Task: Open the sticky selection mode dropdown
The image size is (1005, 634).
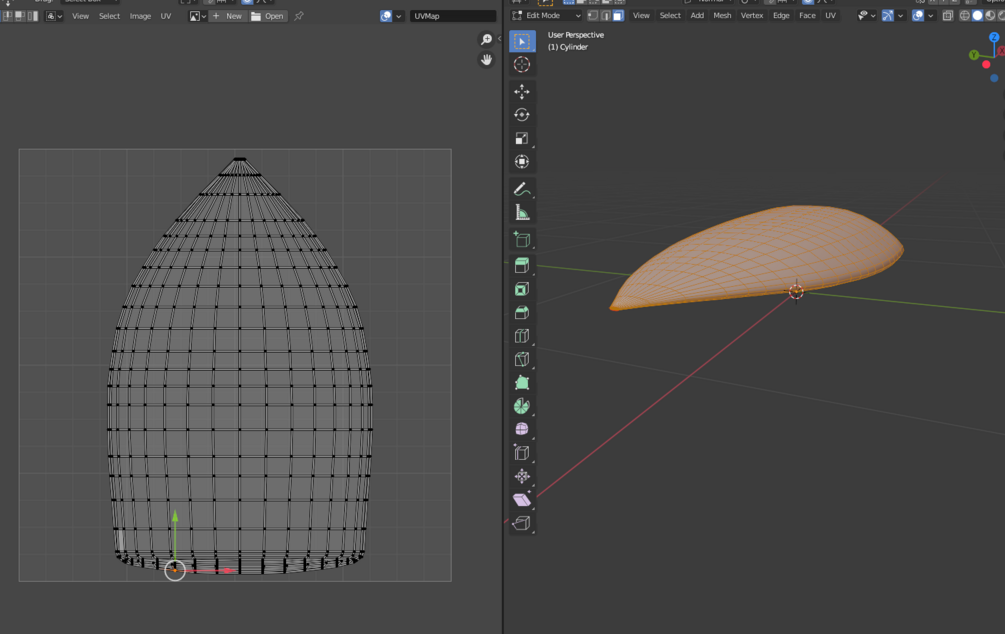Action: (54, 16)
